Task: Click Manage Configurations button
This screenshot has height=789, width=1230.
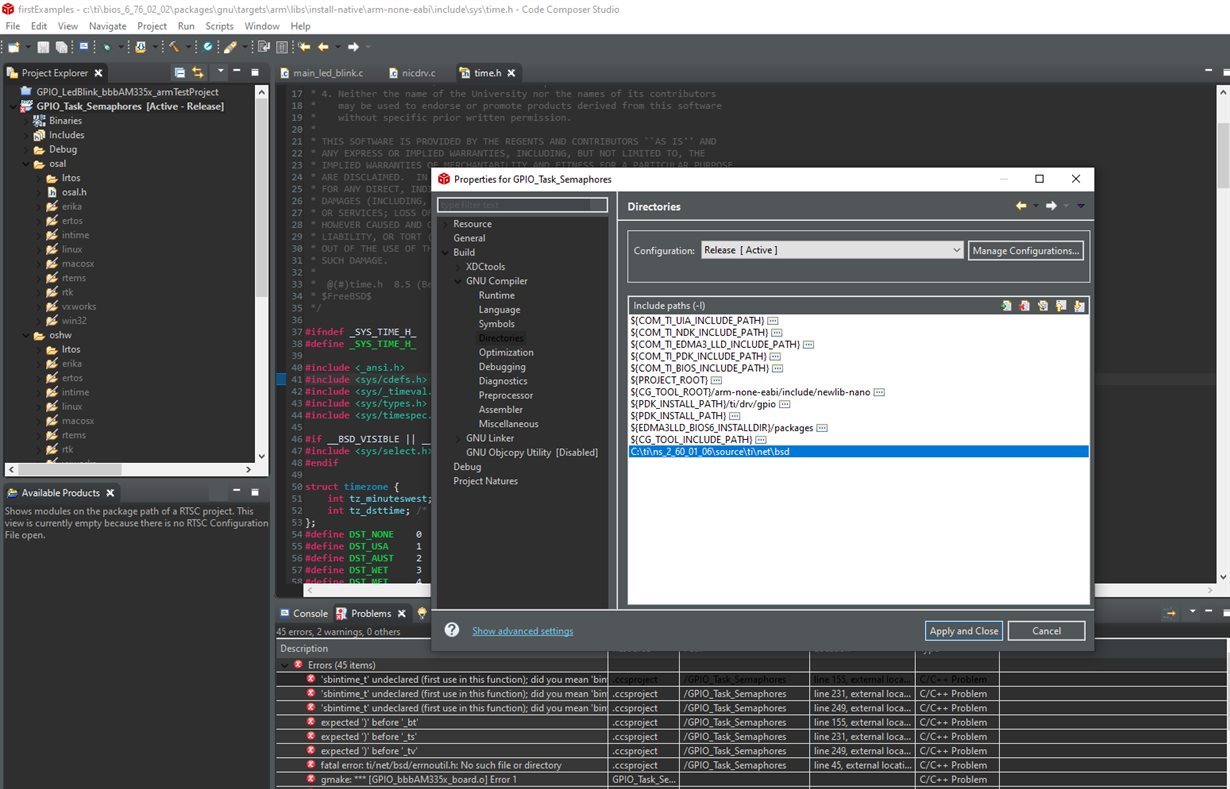Action: point(1025,250)
